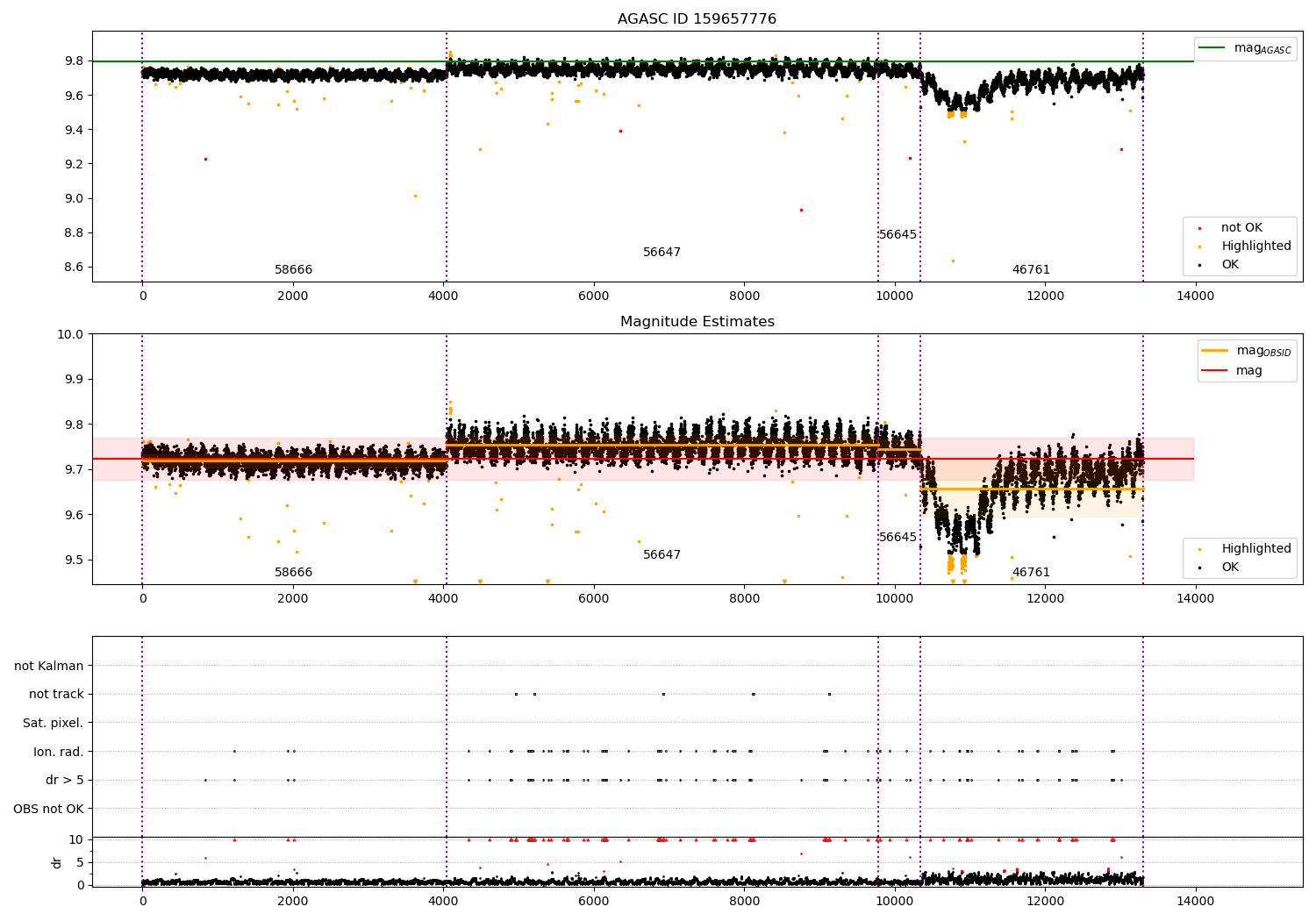Click x-axis tick 0 under Magnitude Estimates plot
This screenshot has width=1316, height=921.
point(142,599)
